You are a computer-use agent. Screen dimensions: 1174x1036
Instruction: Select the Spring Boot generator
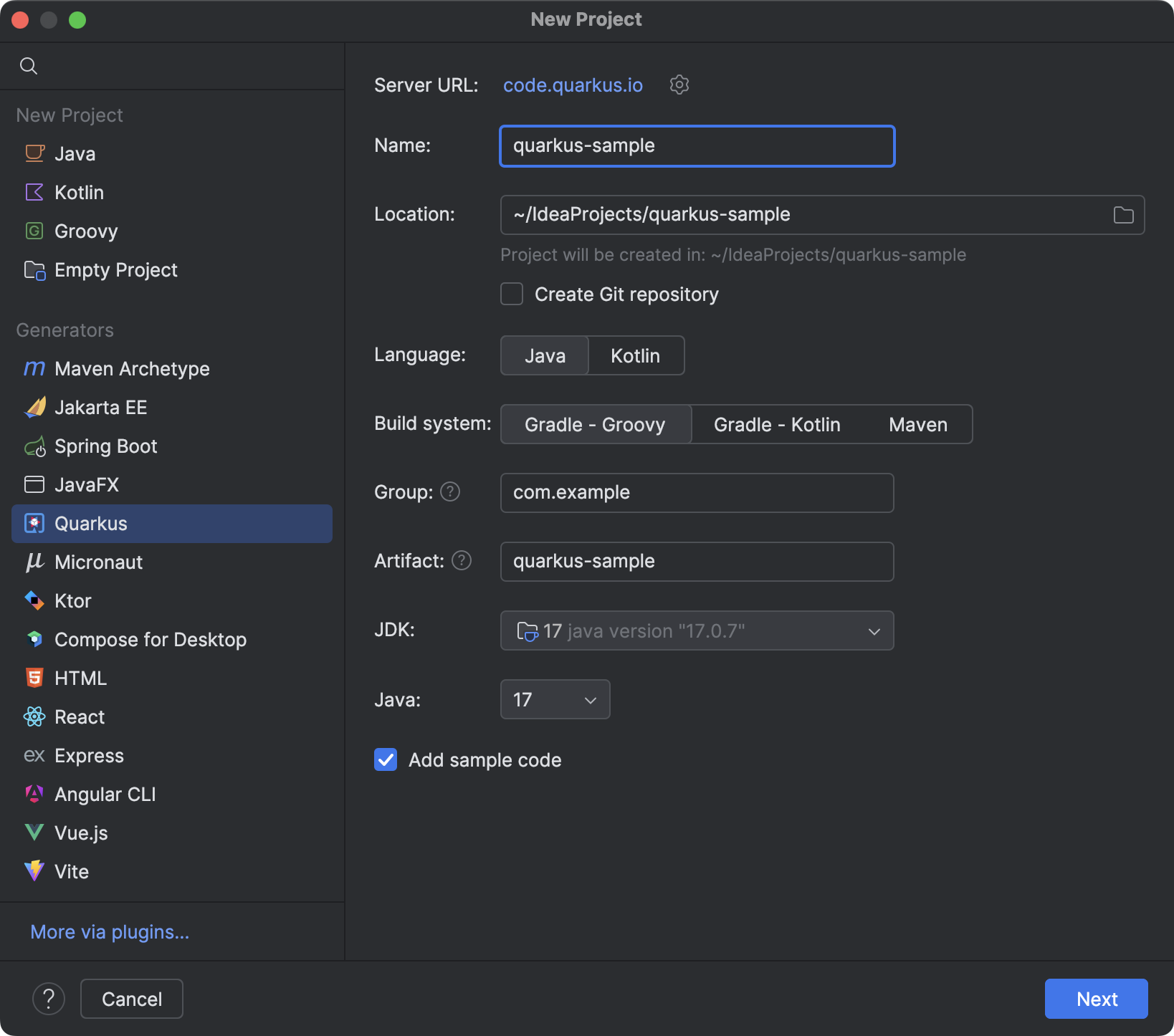click(x=106, y=446)
